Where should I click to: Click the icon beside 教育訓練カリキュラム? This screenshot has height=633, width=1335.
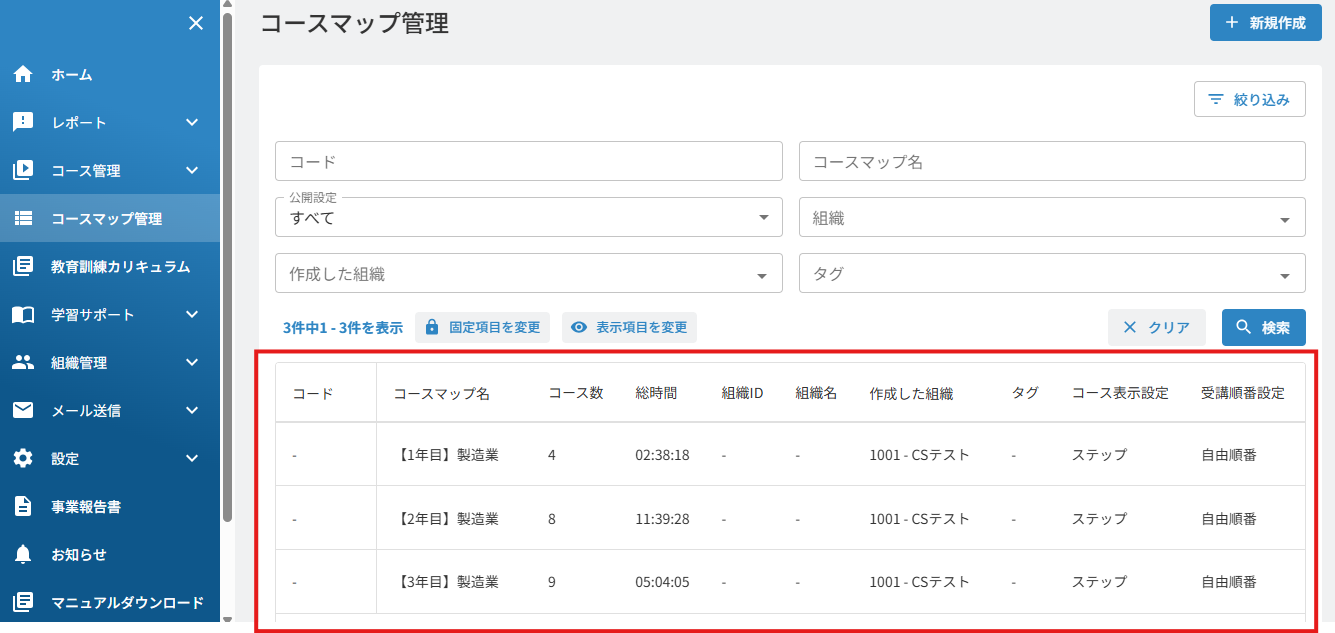pos(23,266)
